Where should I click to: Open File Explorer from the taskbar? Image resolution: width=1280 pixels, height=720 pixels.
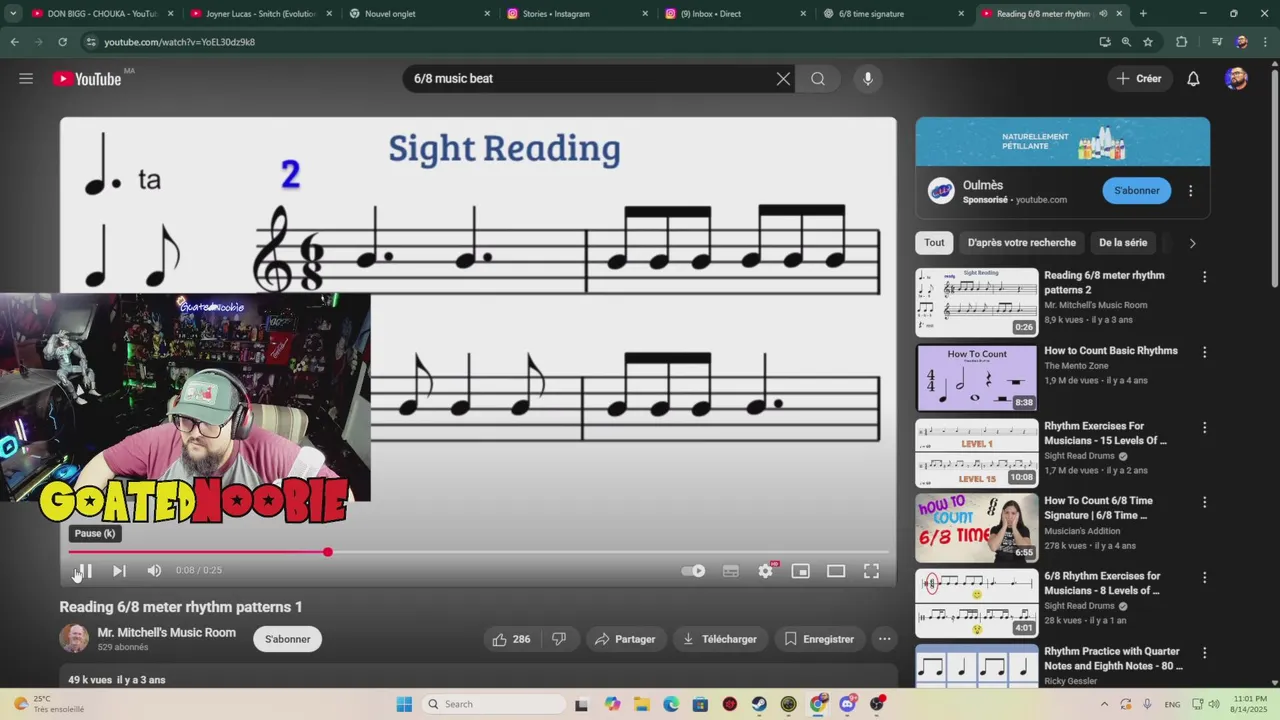click(x=641, y=704)
